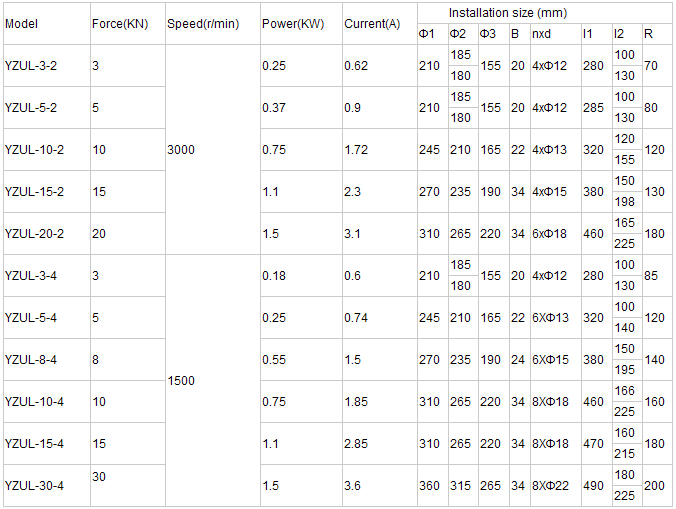Click the 3.6 current value cell
The width and height of the screenshot is (676, 509).
352,485
